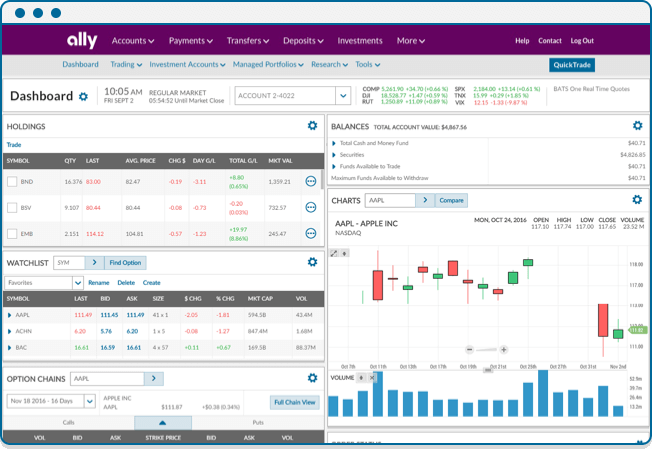Go to Investments
The height and width of the screenshot is (449, 652).
[360, 41]
